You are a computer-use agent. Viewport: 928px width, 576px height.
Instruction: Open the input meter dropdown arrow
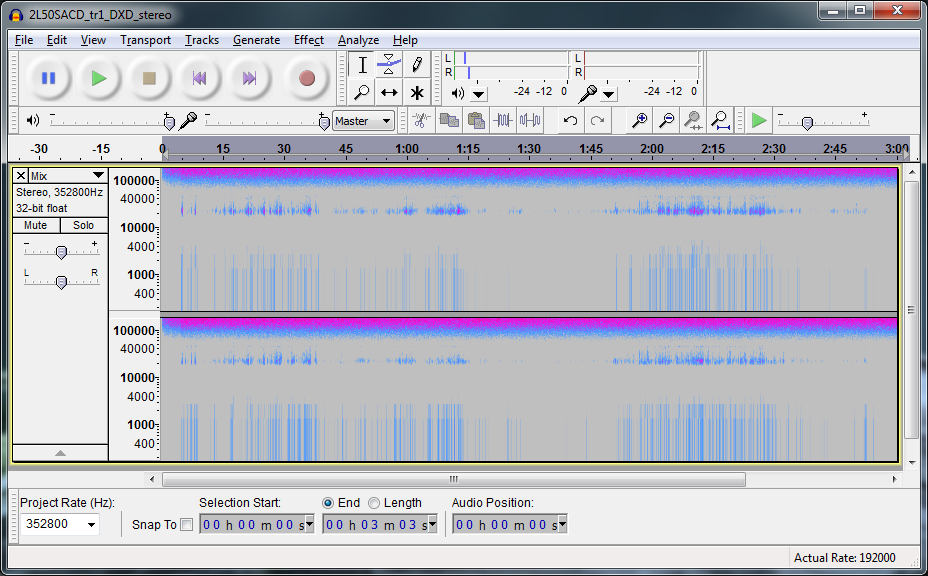click(x=608, y=94)
